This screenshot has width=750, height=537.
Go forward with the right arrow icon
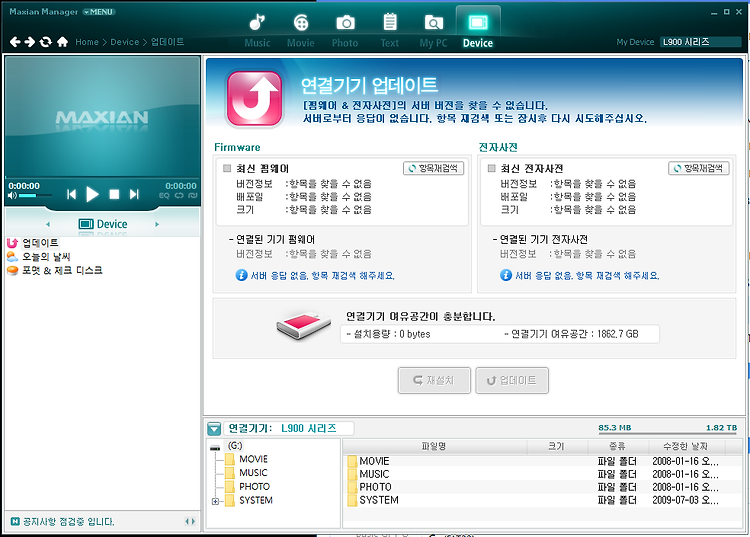pos(30,42)
